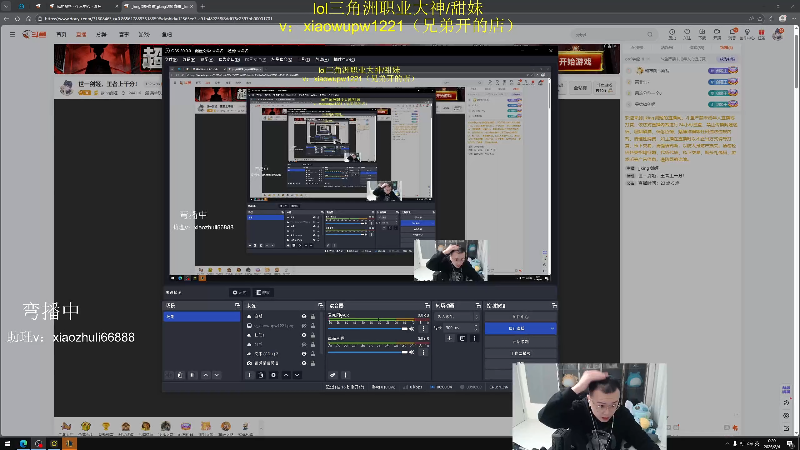Pop out the OBS Audio Mixer dock
Screen dimensions: 800x450
tap(427, 305)
